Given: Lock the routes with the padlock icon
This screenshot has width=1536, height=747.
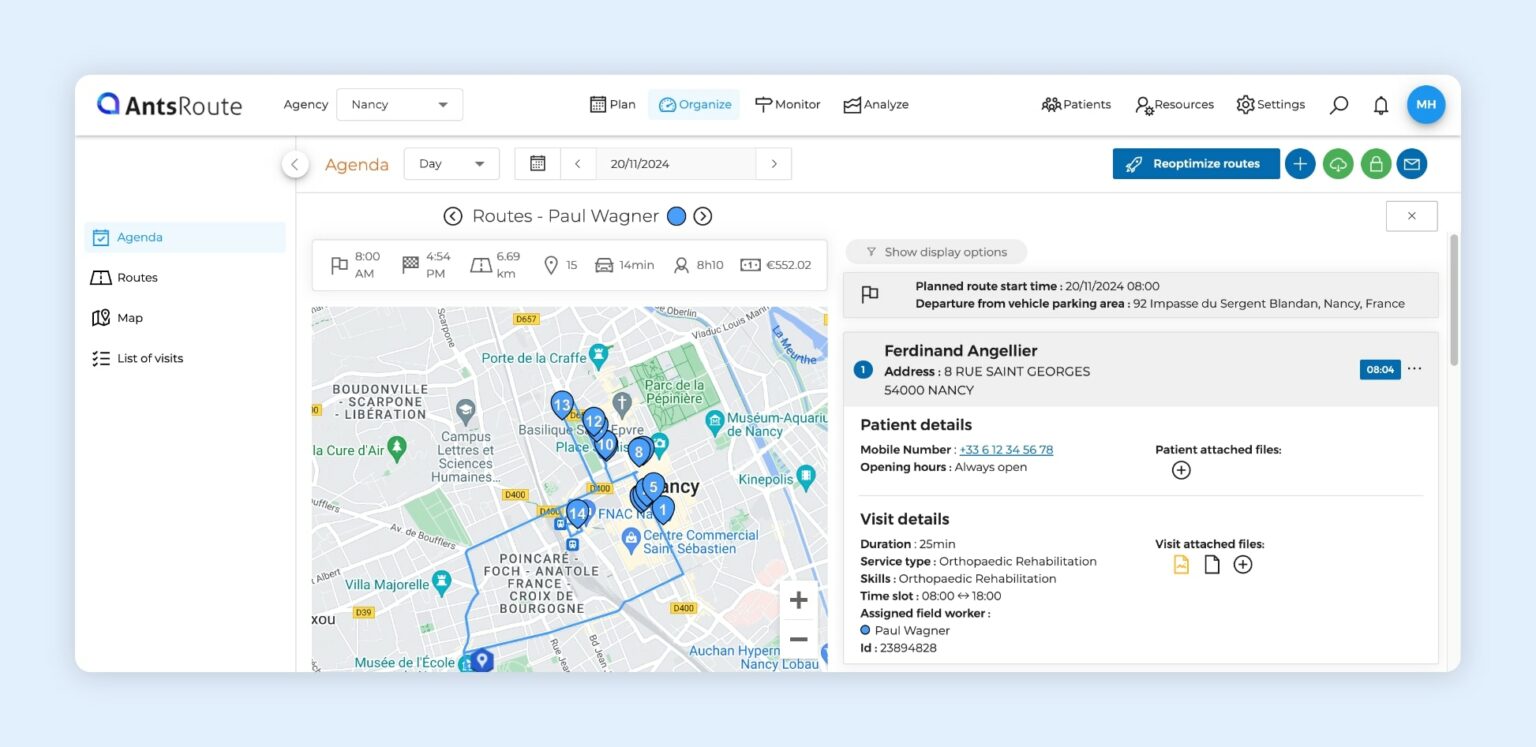Looking at the screenshot, I should click(x=1375, y=163).
